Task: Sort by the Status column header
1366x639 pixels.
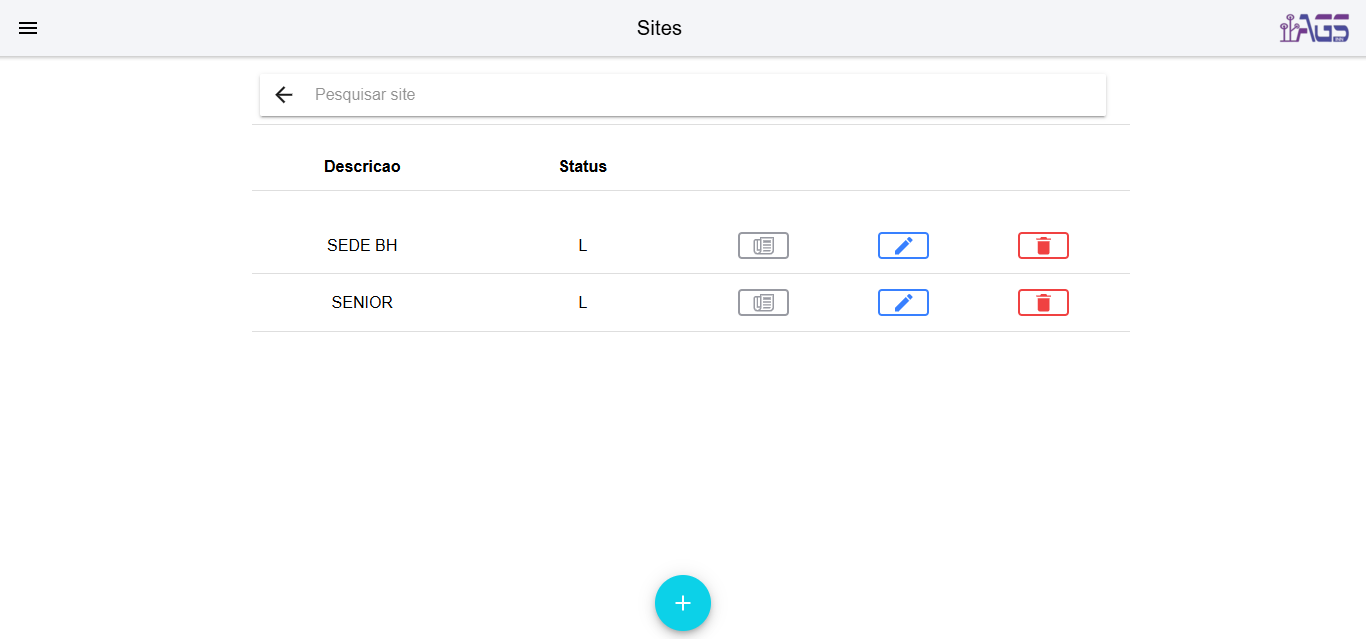Action: [x=583, y=166]
